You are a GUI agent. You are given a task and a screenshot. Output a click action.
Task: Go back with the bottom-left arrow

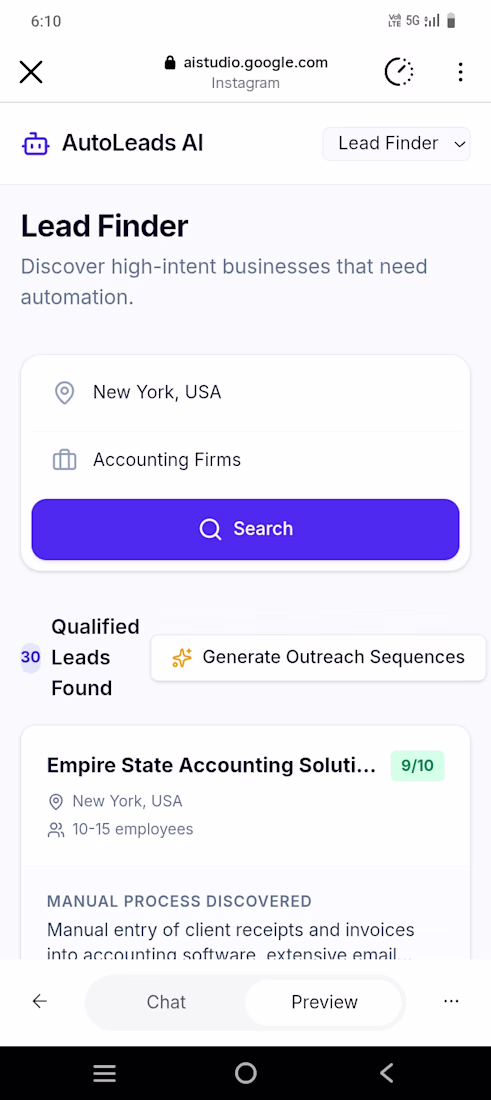[x=40, y=1001]
